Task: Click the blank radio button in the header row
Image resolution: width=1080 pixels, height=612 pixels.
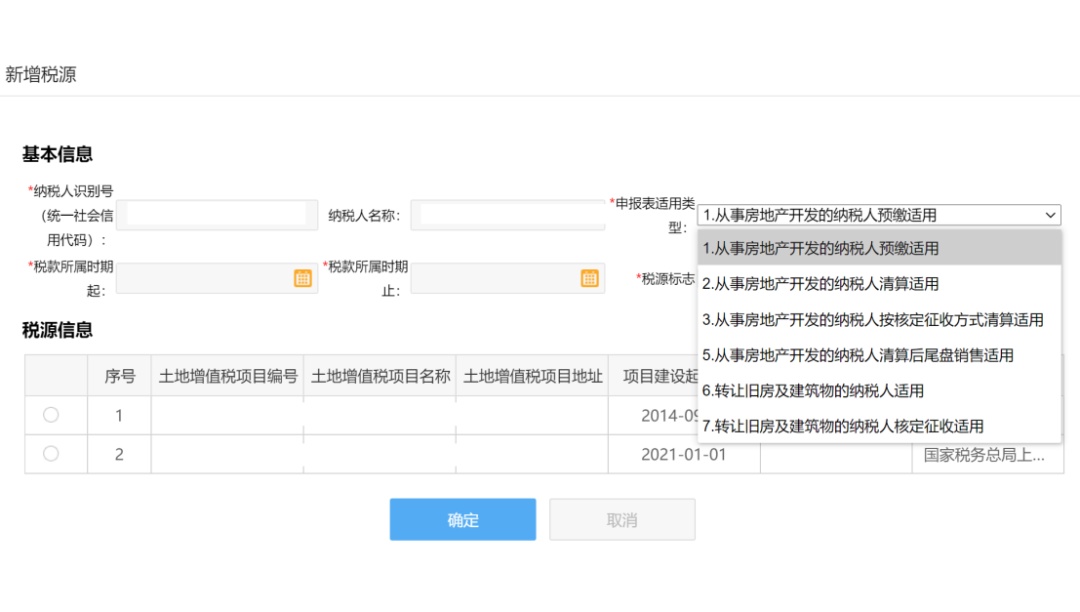Action: click(52, 374)
